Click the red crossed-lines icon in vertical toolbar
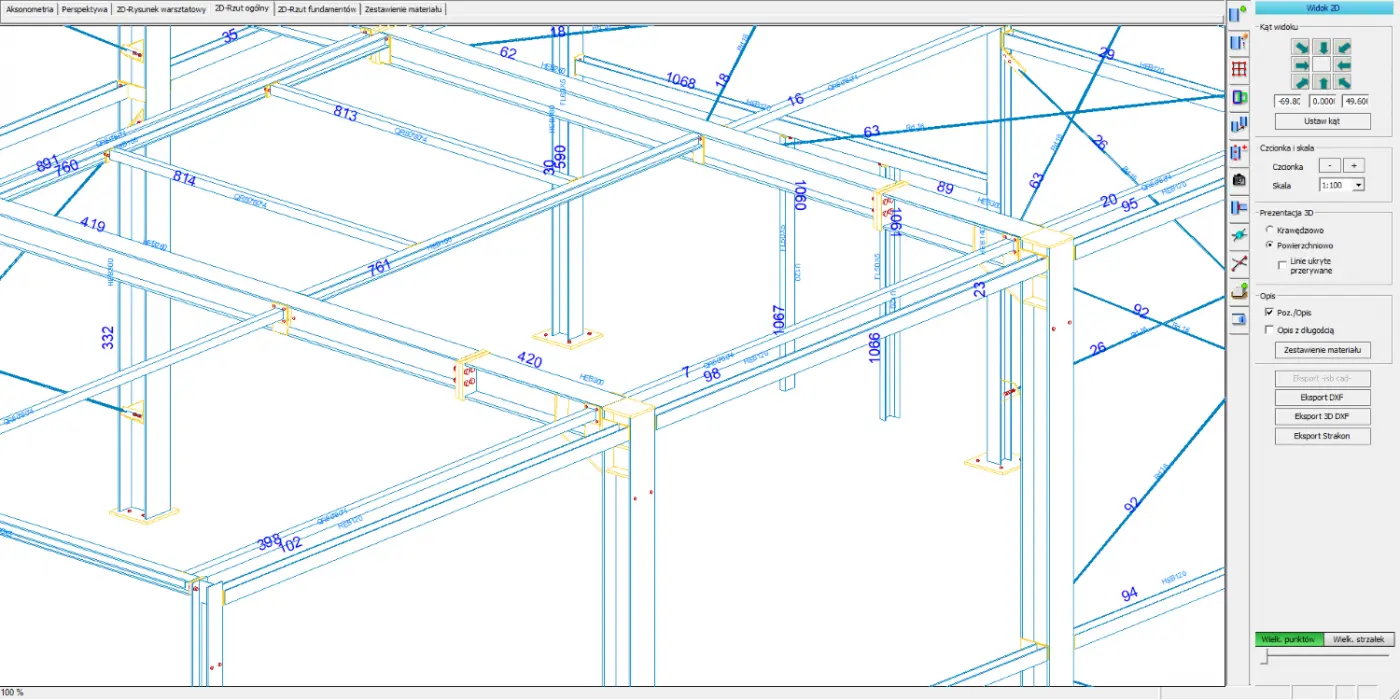 (1239, 264)
